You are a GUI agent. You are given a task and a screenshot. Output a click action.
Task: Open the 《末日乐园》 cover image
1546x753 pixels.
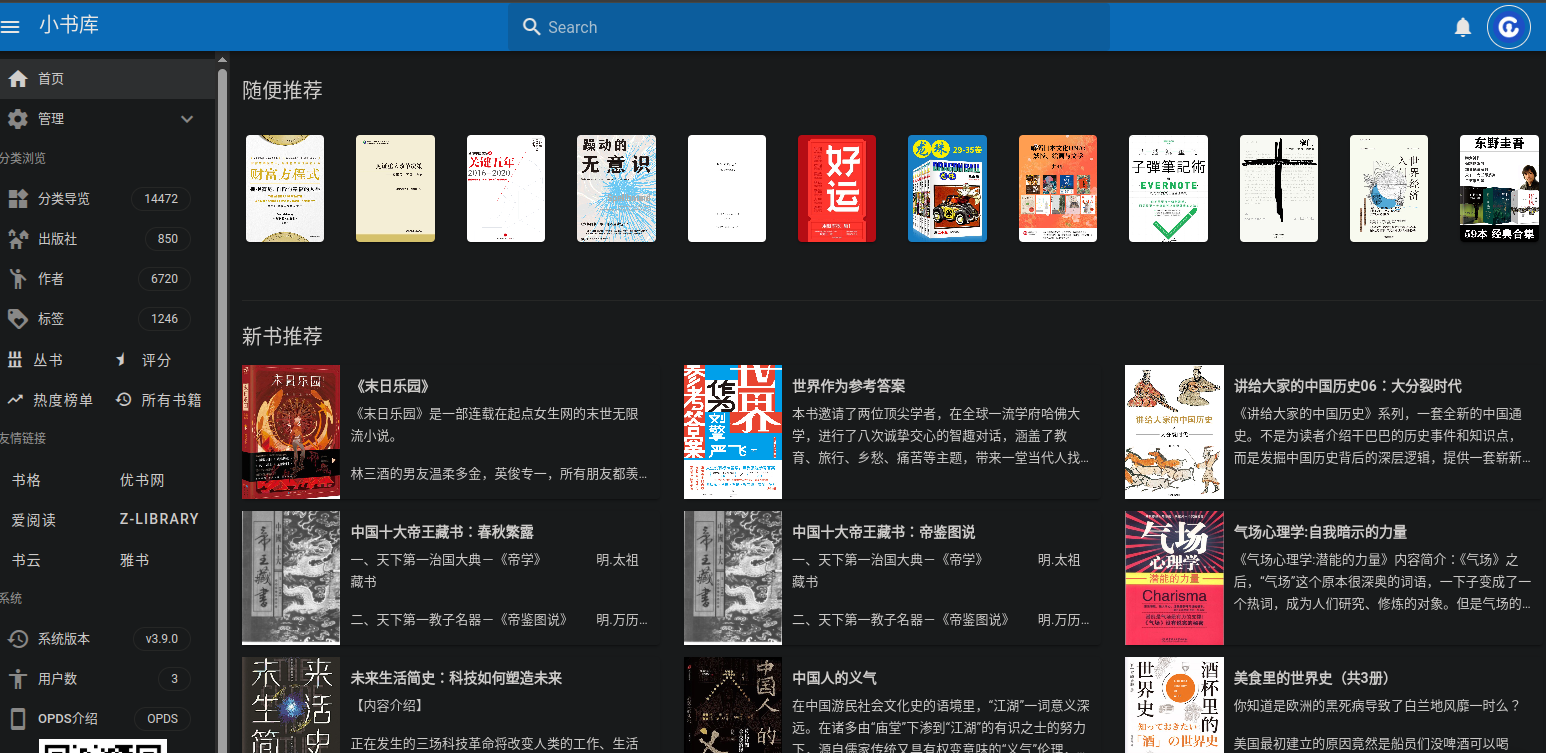[291, 432]
